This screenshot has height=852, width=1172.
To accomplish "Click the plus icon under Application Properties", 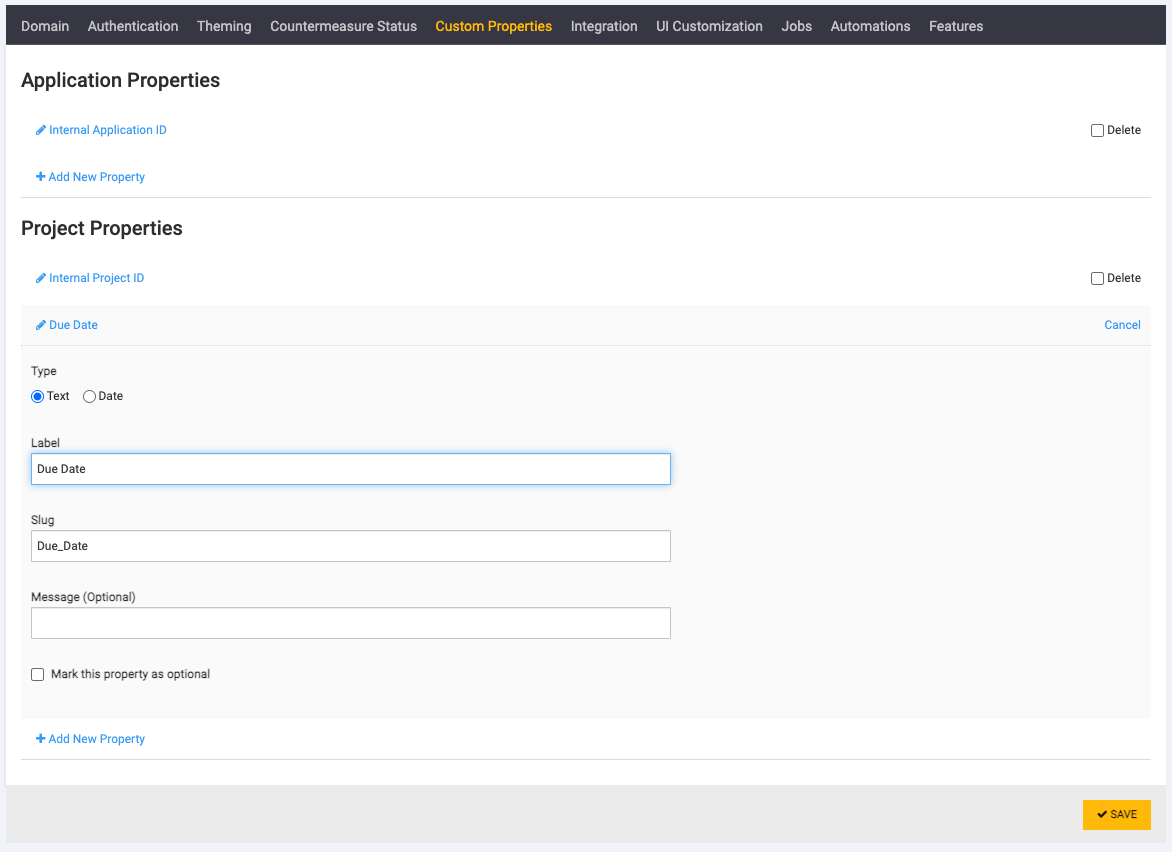I will (40, 176).
